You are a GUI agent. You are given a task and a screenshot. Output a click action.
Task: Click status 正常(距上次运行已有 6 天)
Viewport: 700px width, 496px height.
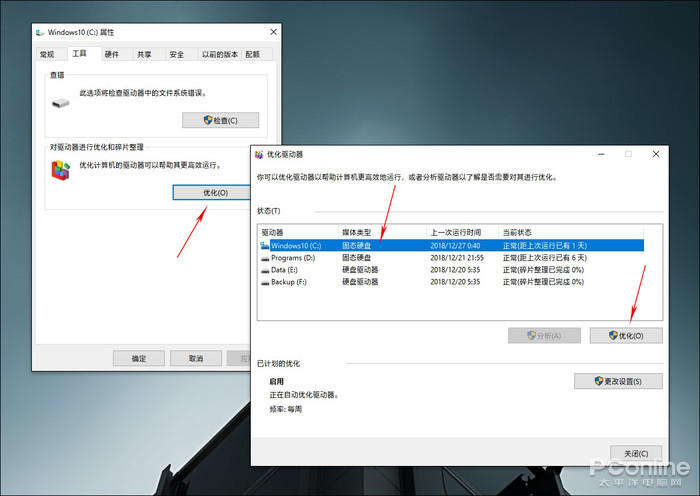coord(545,258)
